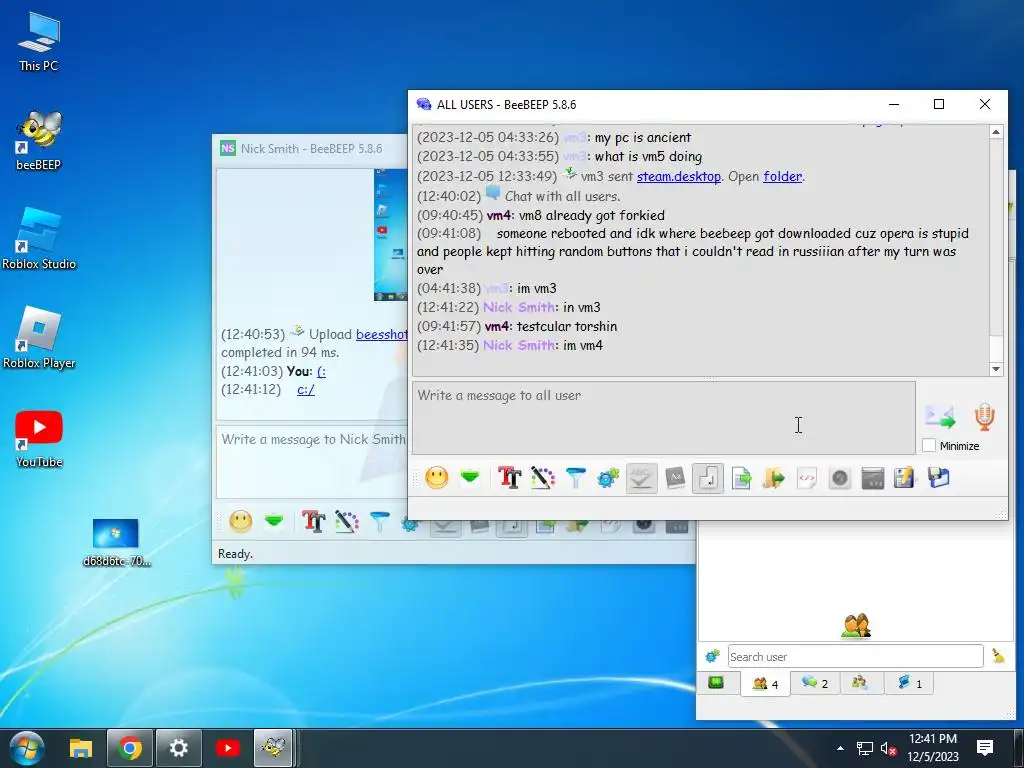This screenshot has width=1024, height=768.
Task: Toggle ABC spell checking button
Action: pos(641,478)
